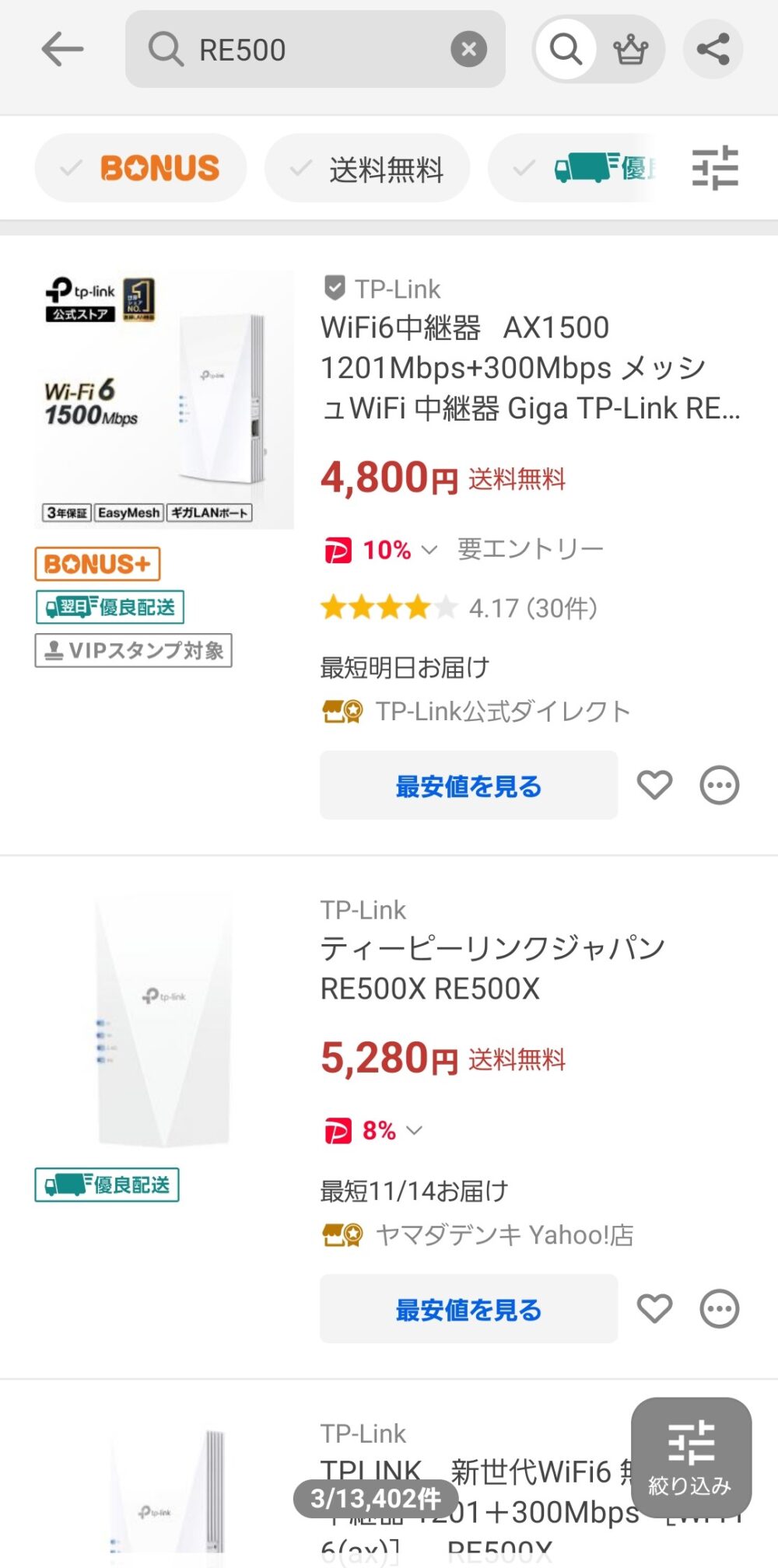Tap the magnifier search mode icon
The width and height of the screenshot is (778, 1568).
(566, 50)
